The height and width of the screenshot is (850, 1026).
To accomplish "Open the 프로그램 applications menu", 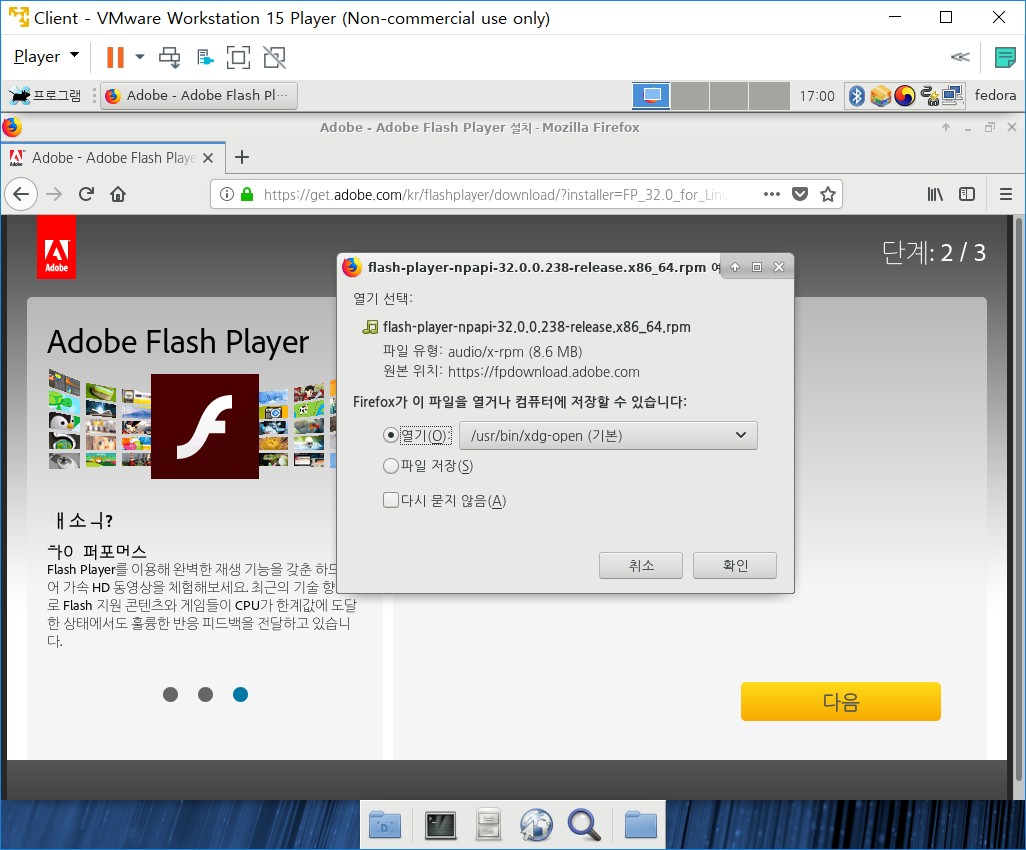I will tap(45, 96).
